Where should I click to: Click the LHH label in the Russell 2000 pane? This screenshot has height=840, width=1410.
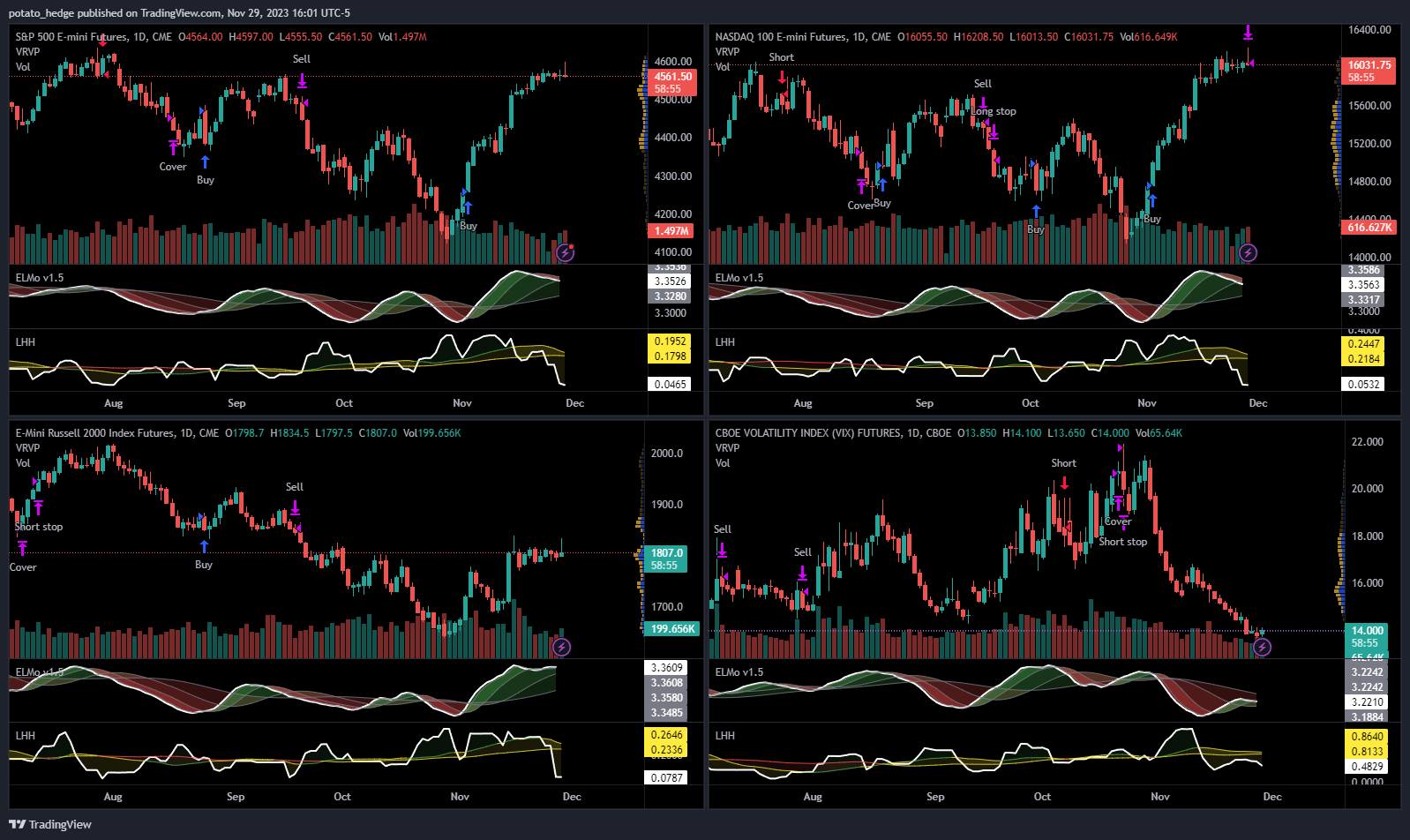click(26, 736)
